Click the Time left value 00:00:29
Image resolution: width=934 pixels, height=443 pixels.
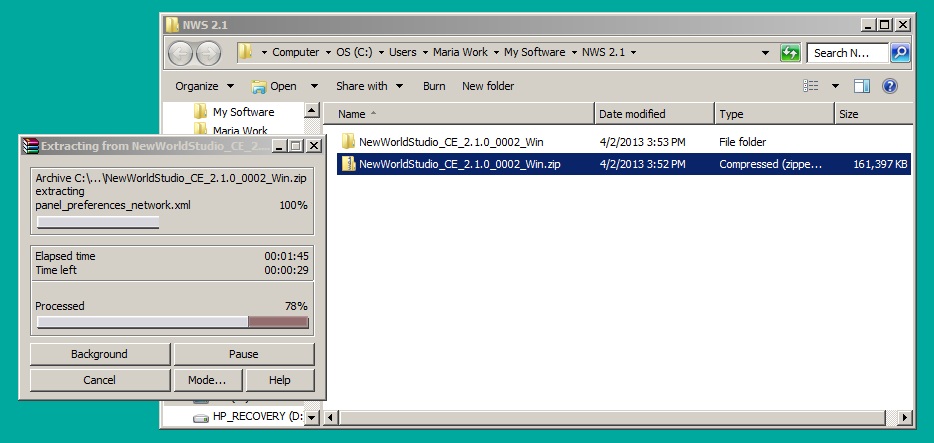click(286, 270)
